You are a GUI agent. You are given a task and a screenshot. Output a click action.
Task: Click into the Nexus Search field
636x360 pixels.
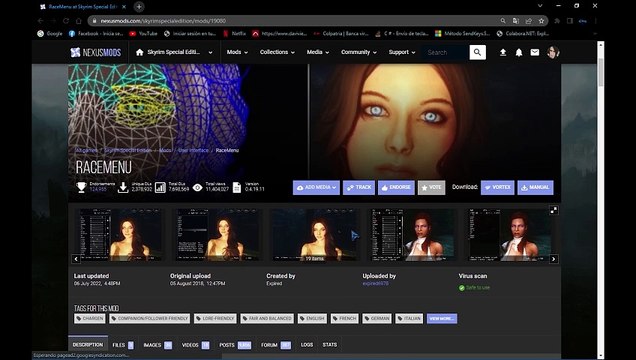446,52
